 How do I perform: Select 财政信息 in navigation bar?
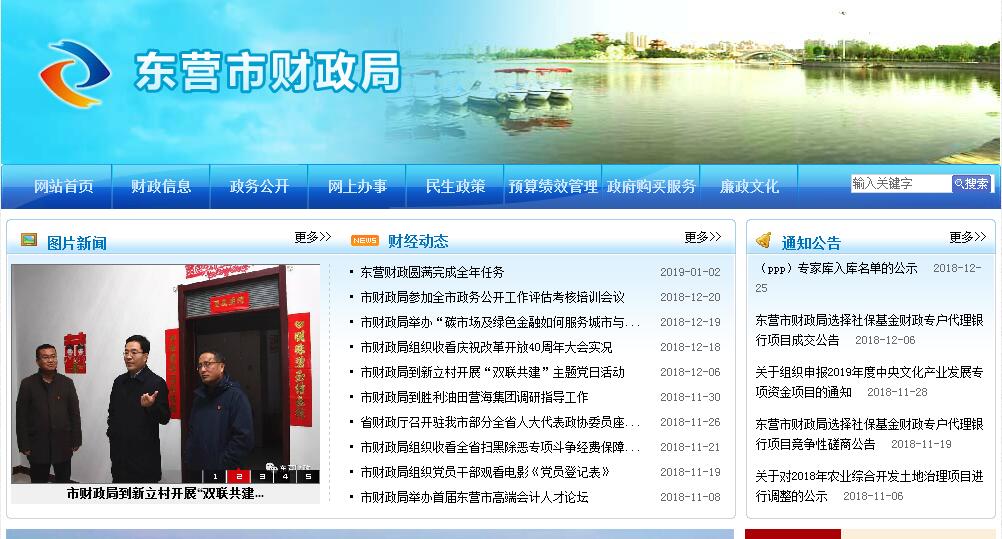[x=161, y=186]
